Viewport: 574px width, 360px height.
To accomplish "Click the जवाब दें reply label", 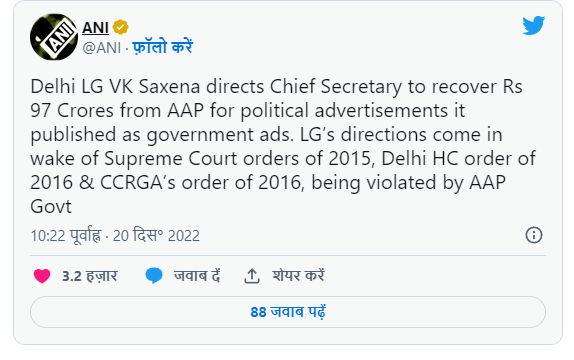I will pos(197,276).
